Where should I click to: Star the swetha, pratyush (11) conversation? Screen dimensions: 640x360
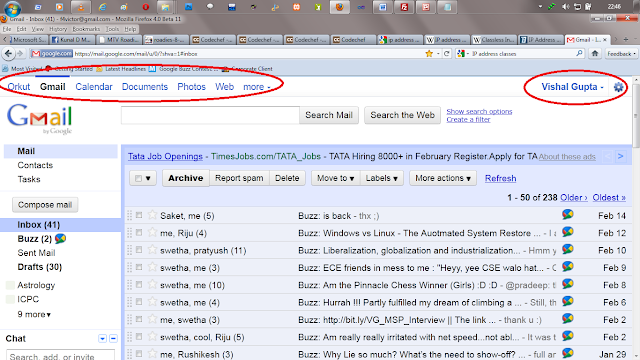[x=152, y=250]
